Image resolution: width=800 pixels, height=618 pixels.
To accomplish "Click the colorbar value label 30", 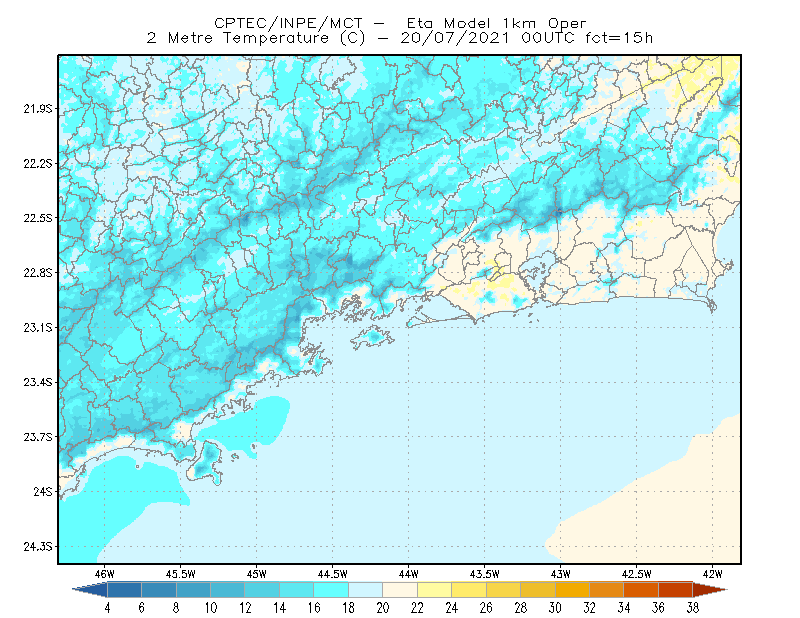I will [x=555, y=608].
